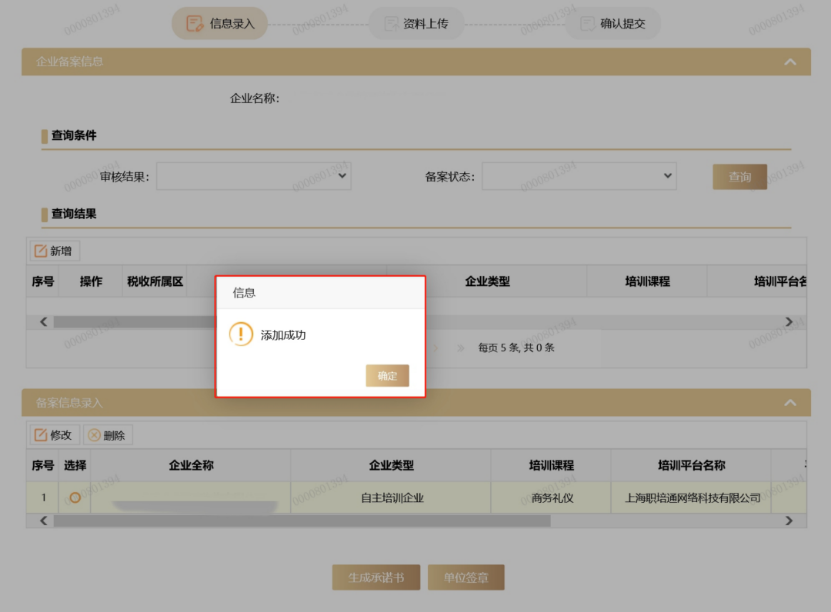Click left scroll arrow of 查询结果 table
Viewport: 831px width, 612px height.
pyautogui.click(x=43, y=322)
